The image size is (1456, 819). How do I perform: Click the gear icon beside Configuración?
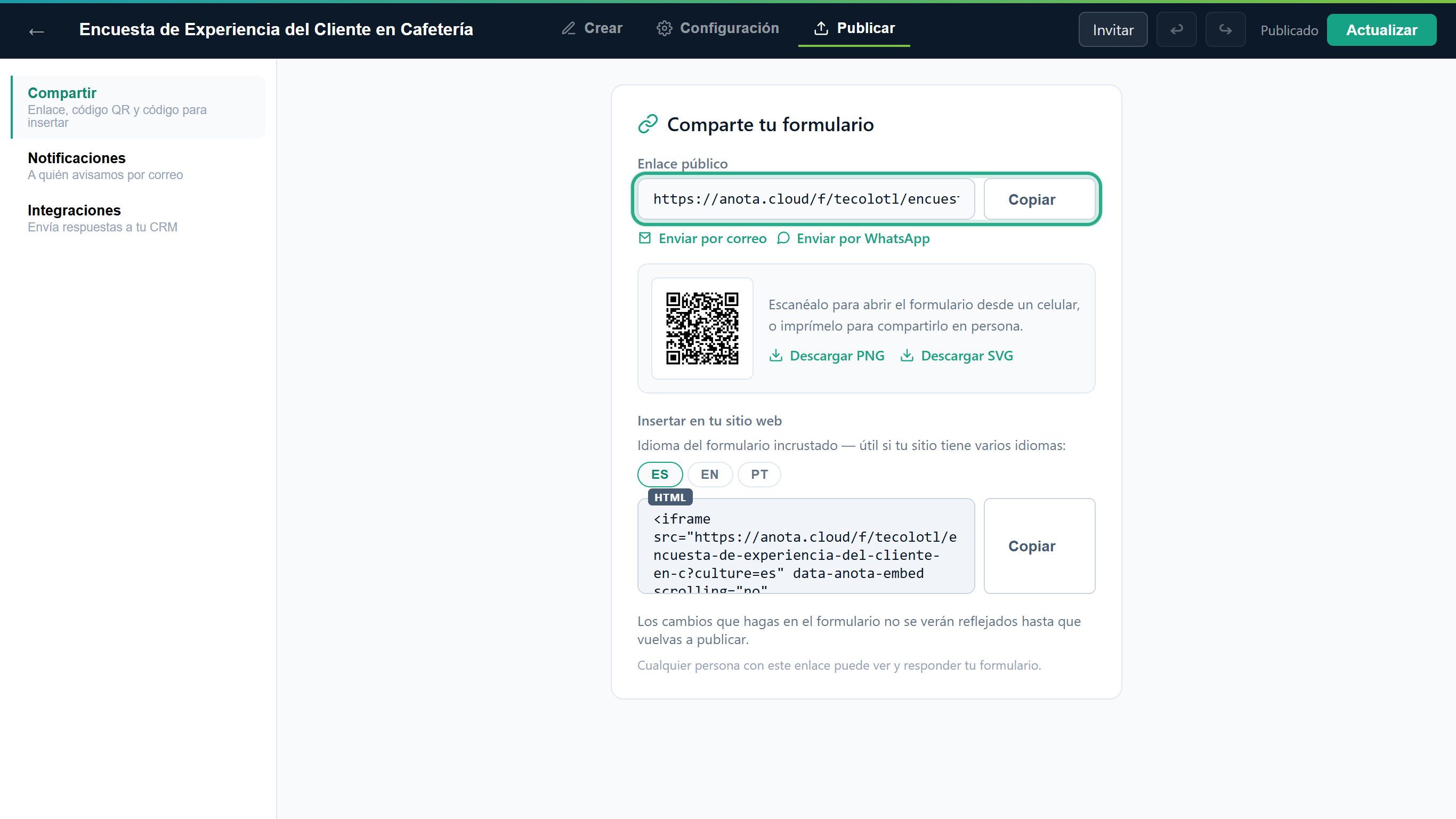(x=664, y=28)
